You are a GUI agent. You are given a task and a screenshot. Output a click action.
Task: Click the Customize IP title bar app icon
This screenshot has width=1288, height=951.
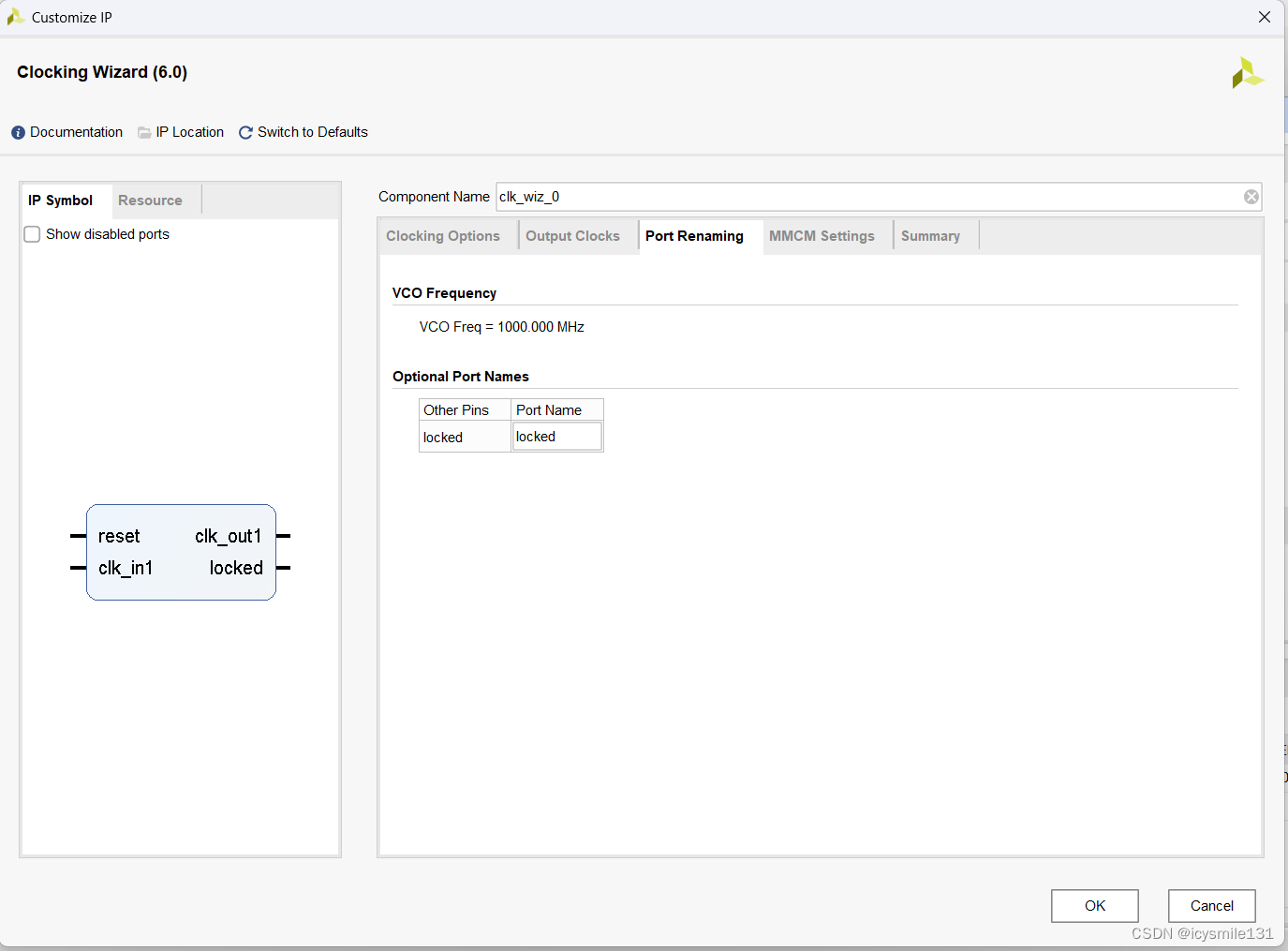coord(16,17)
